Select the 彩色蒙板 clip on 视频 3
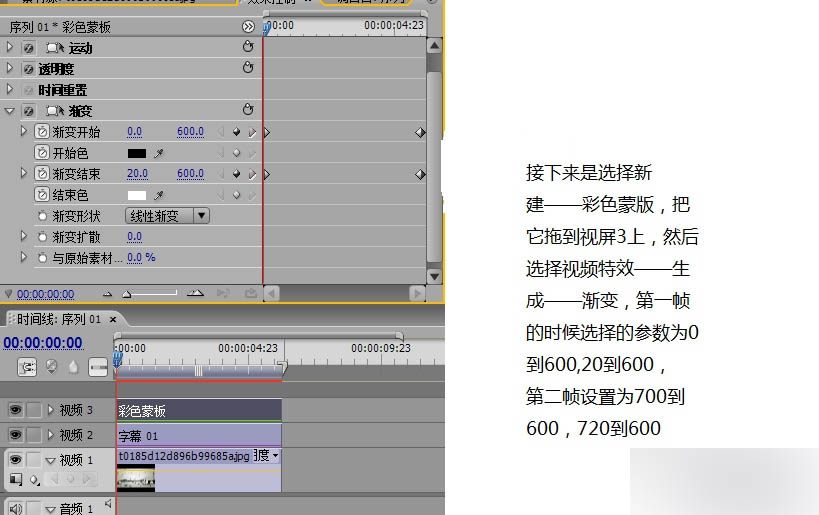This screenshot has width=819, height=515. click(199, 411)
